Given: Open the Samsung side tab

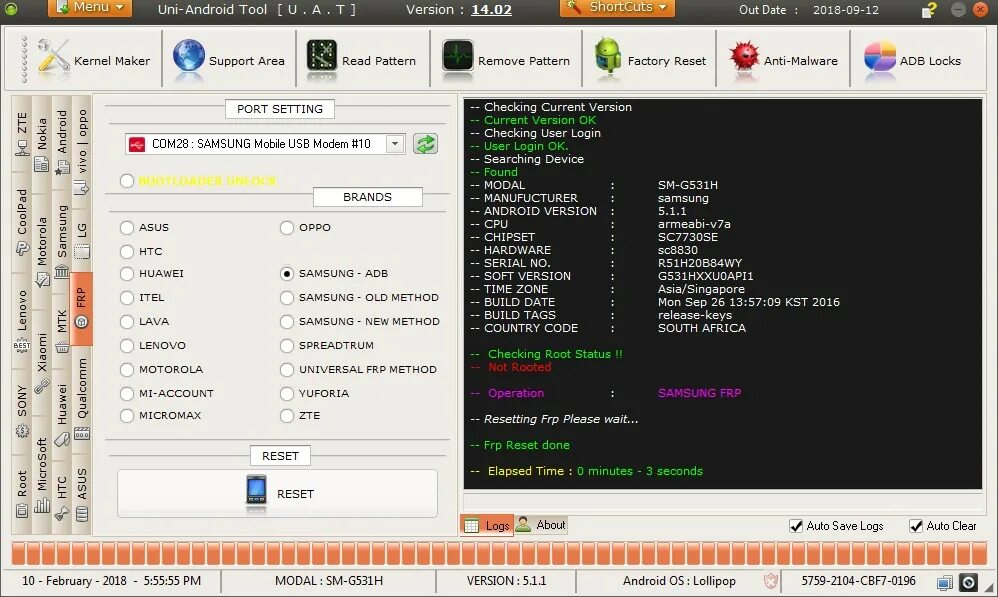Looking at the screenshot, I should [x=62, y=241].
